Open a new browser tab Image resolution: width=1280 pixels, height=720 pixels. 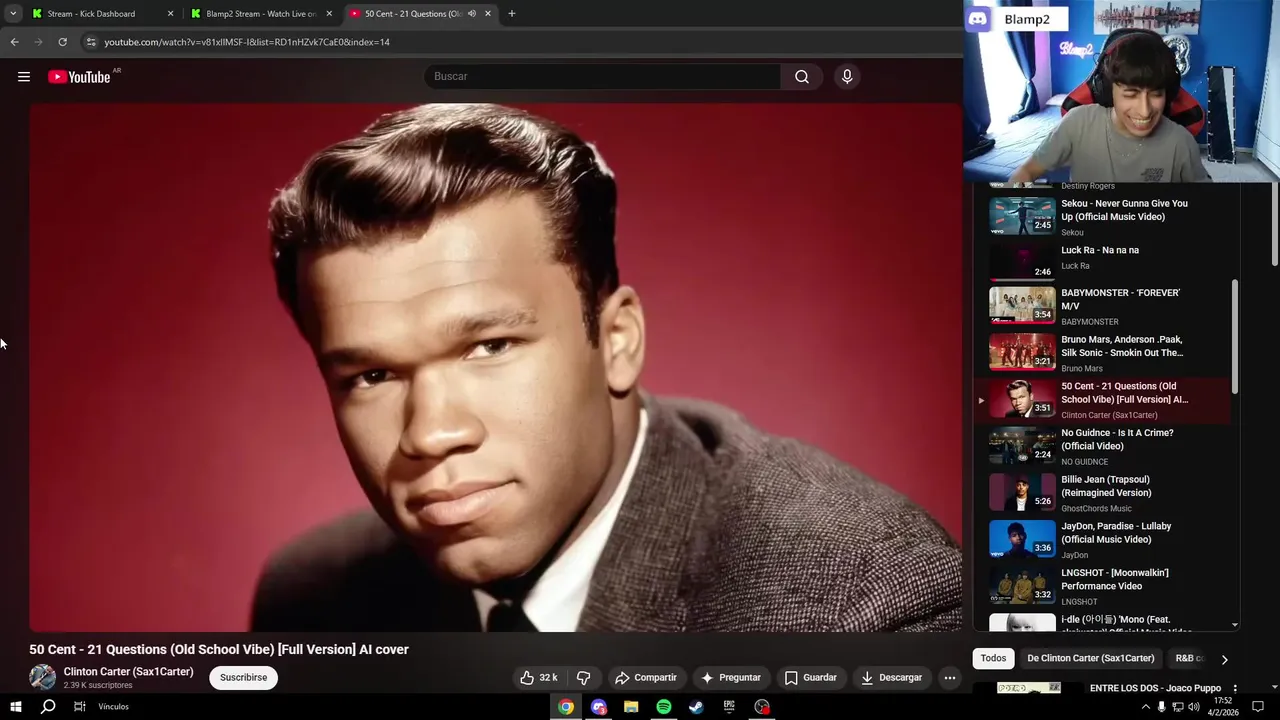pos(511,14)
